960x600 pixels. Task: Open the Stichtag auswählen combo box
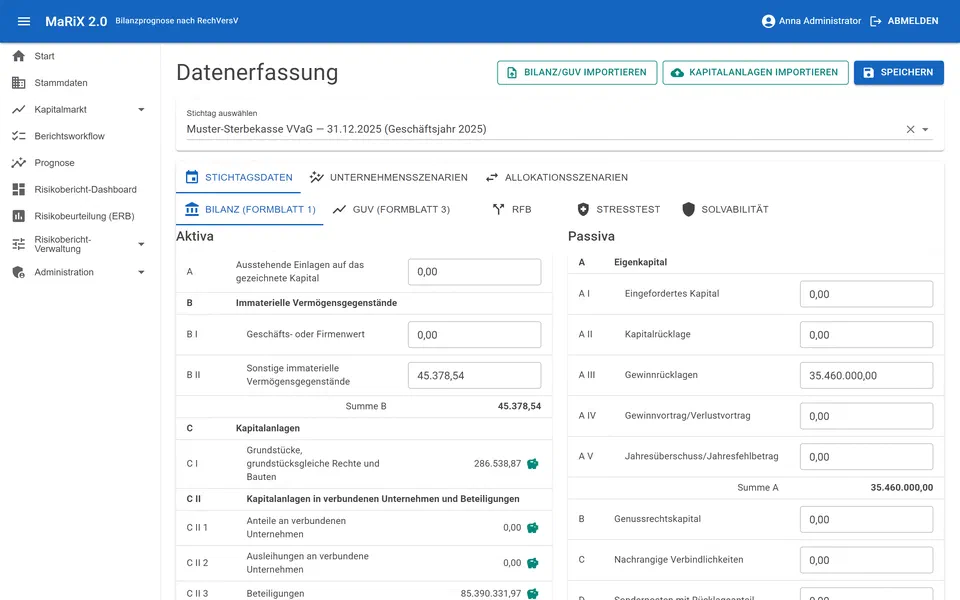coord(560,124)
